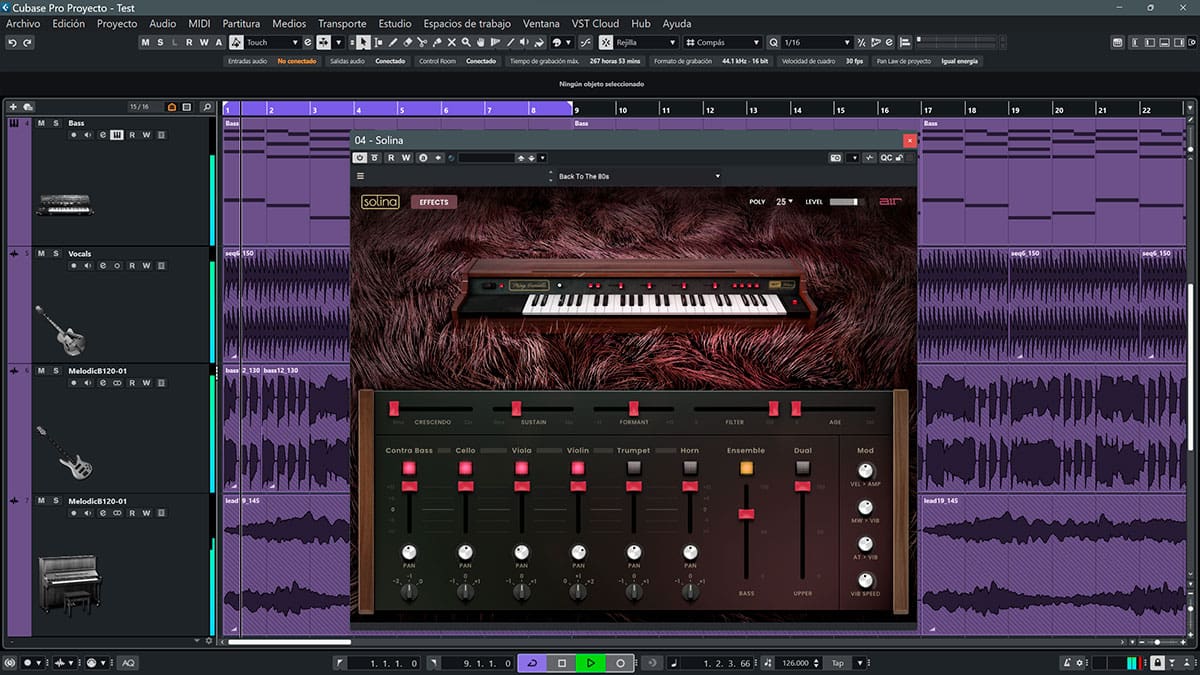Image resolution: width=1200 pixels, height=675 pixels.
Task: Open the Solina hamburger menu
Action: click(x=360, y=176)
